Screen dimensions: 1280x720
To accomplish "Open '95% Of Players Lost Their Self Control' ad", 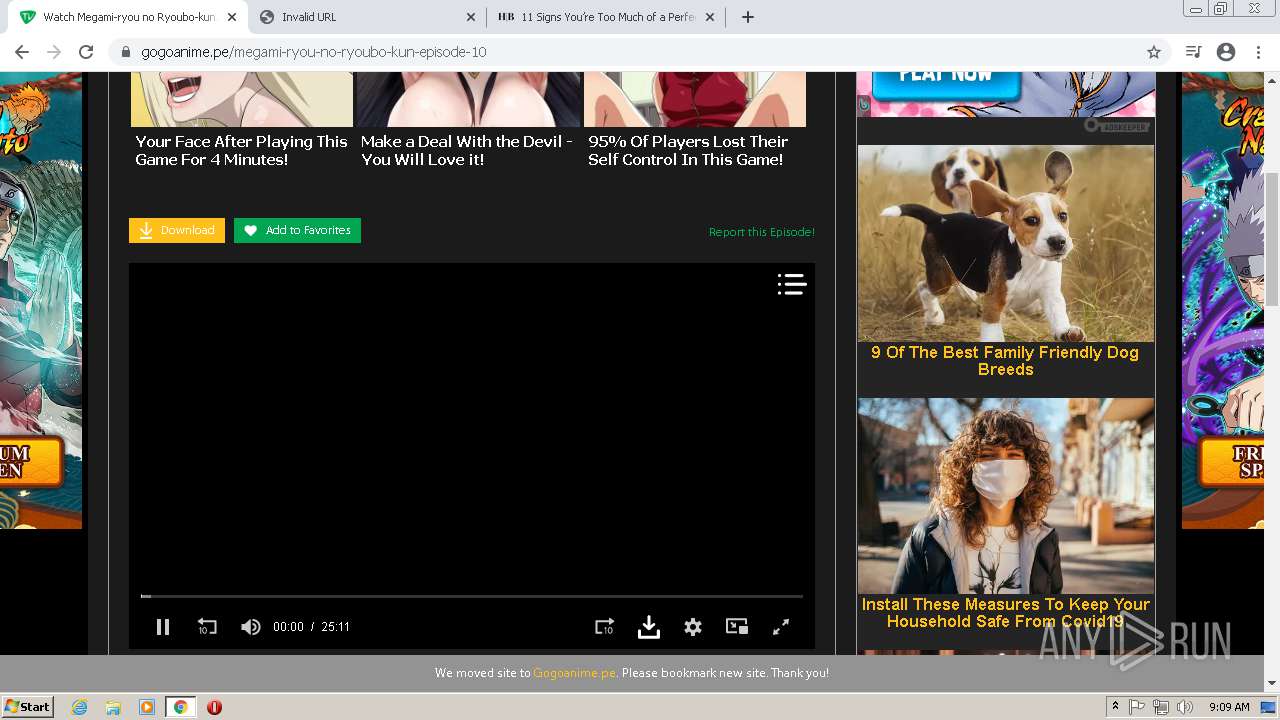I will [x=695, y=121].
